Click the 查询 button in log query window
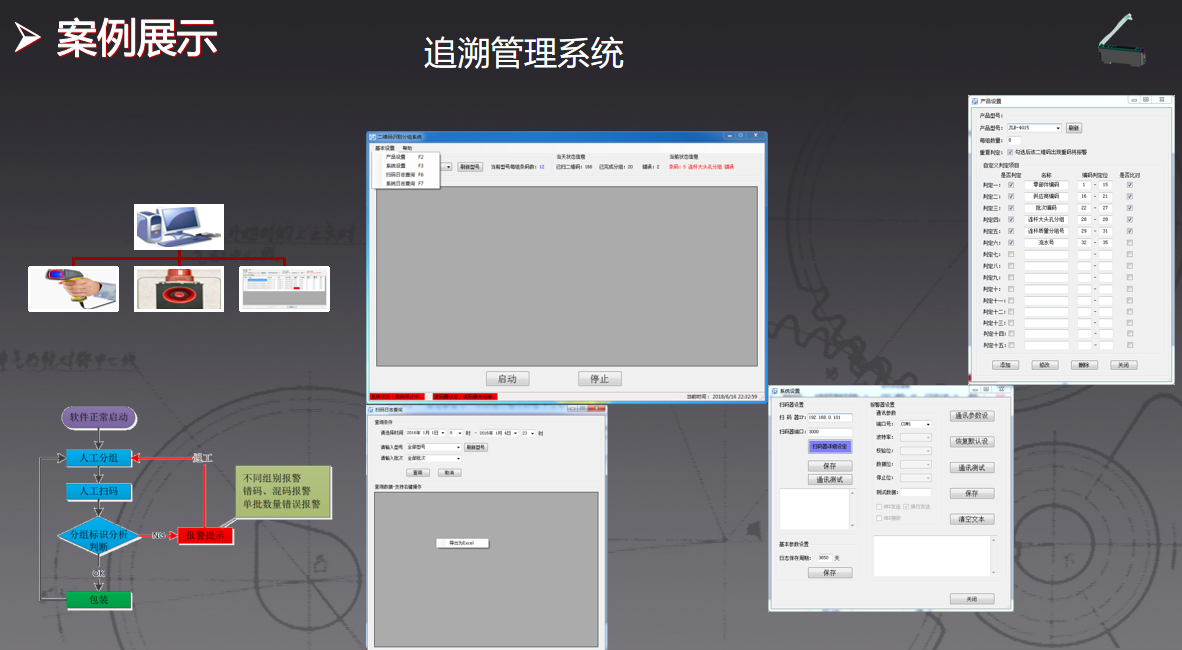This screenshot has width=1182, height=650. pyautogui.click(x=418, y=473)
